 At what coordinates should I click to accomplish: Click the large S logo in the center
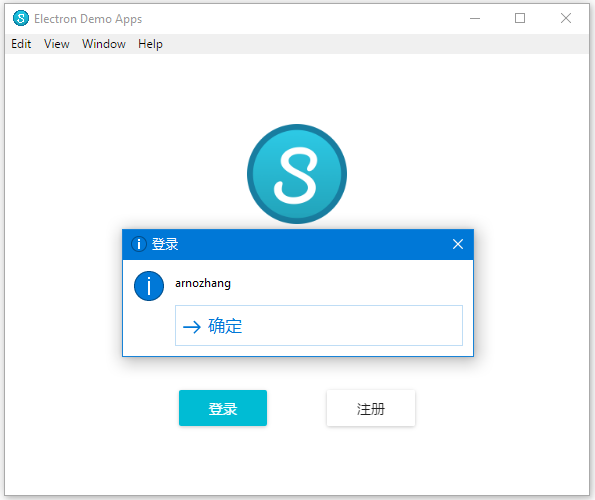(297, 174)
